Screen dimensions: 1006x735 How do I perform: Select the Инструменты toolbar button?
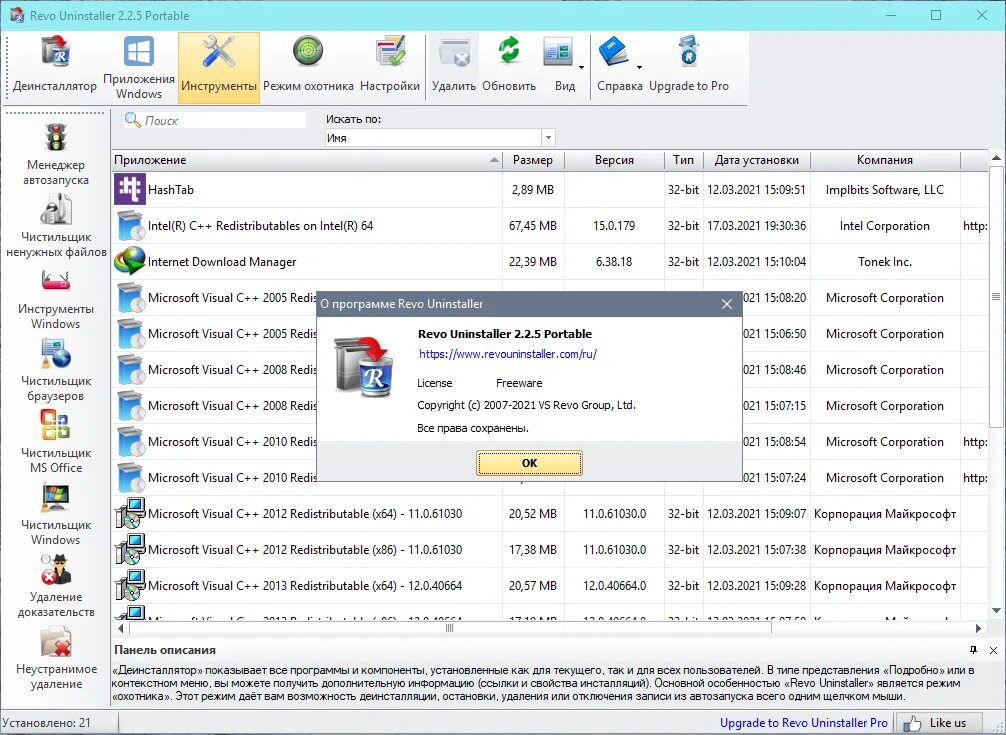point(219,67)
